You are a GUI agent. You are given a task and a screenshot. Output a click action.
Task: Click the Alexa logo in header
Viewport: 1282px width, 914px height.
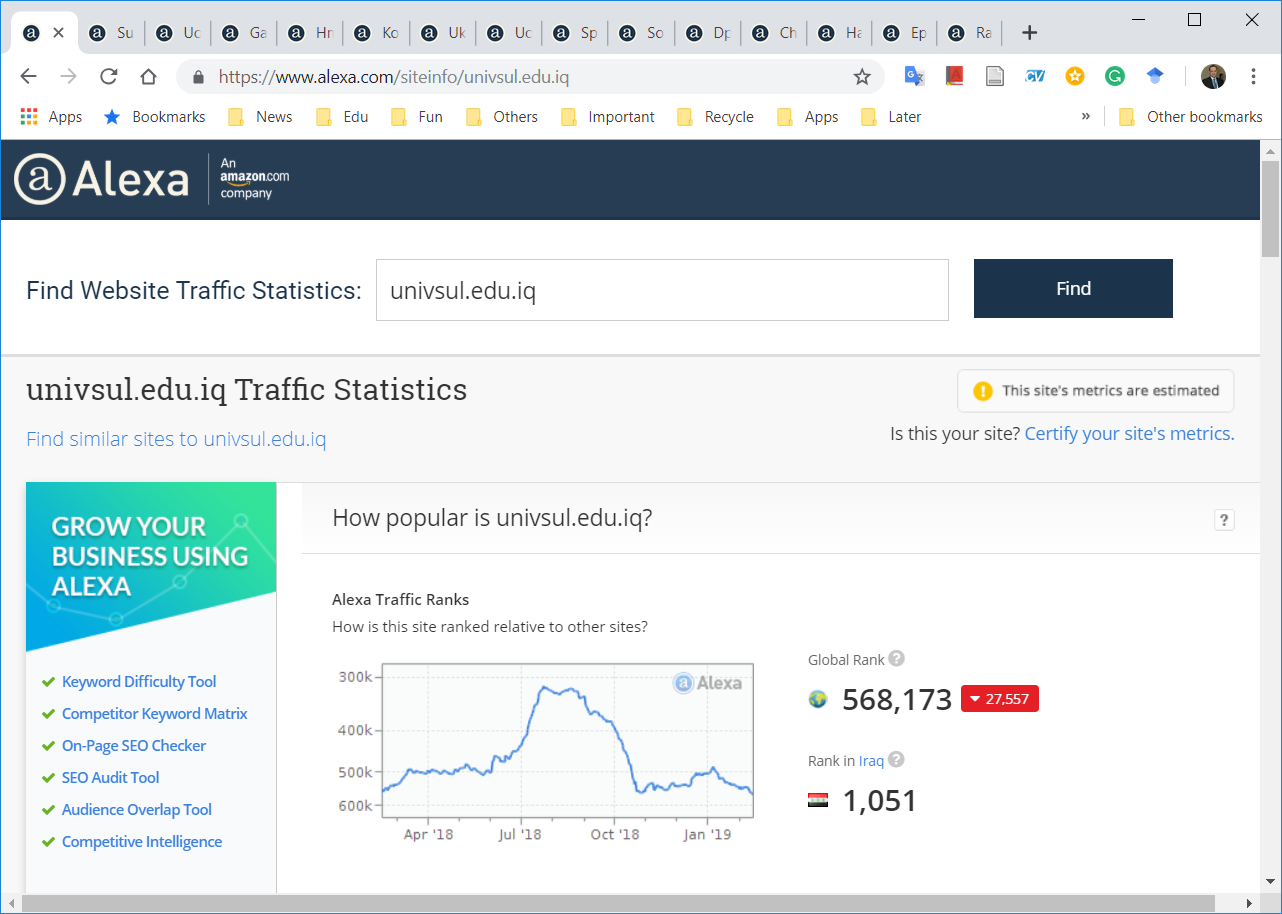[102, 179]
